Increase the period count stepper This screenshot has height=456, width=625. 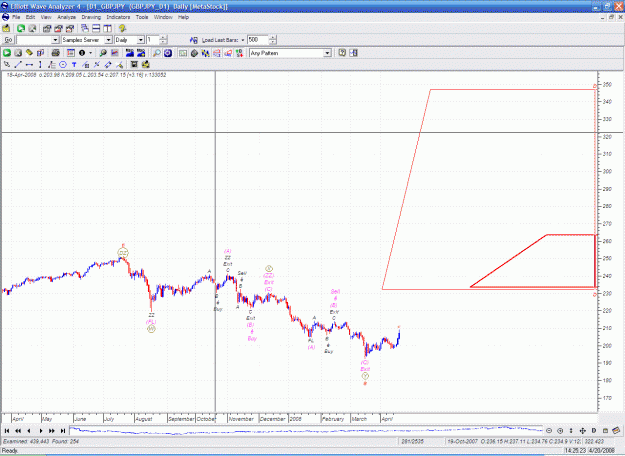pos(163,38)
